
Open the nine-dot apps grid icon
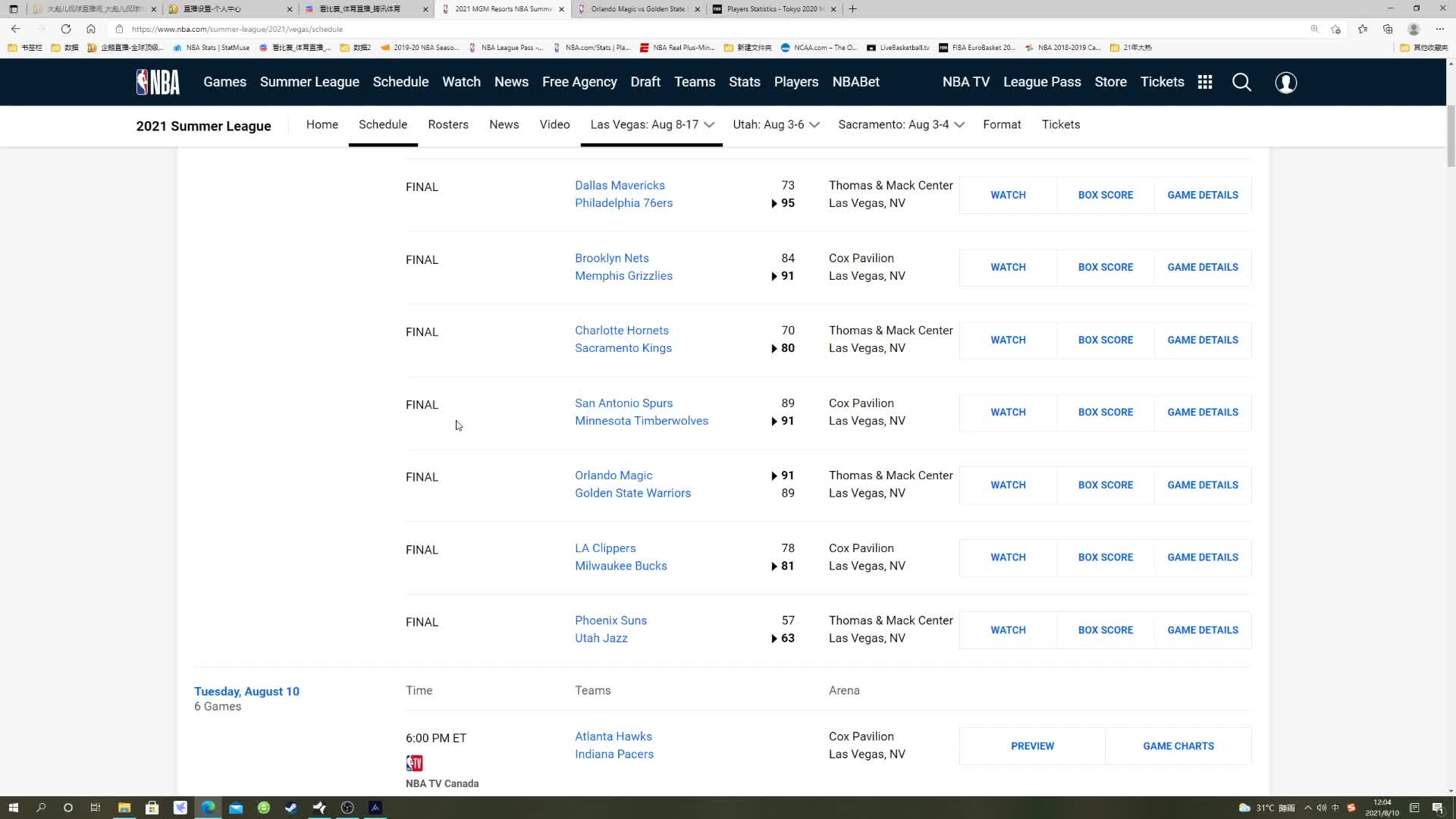click(1205, 82)
